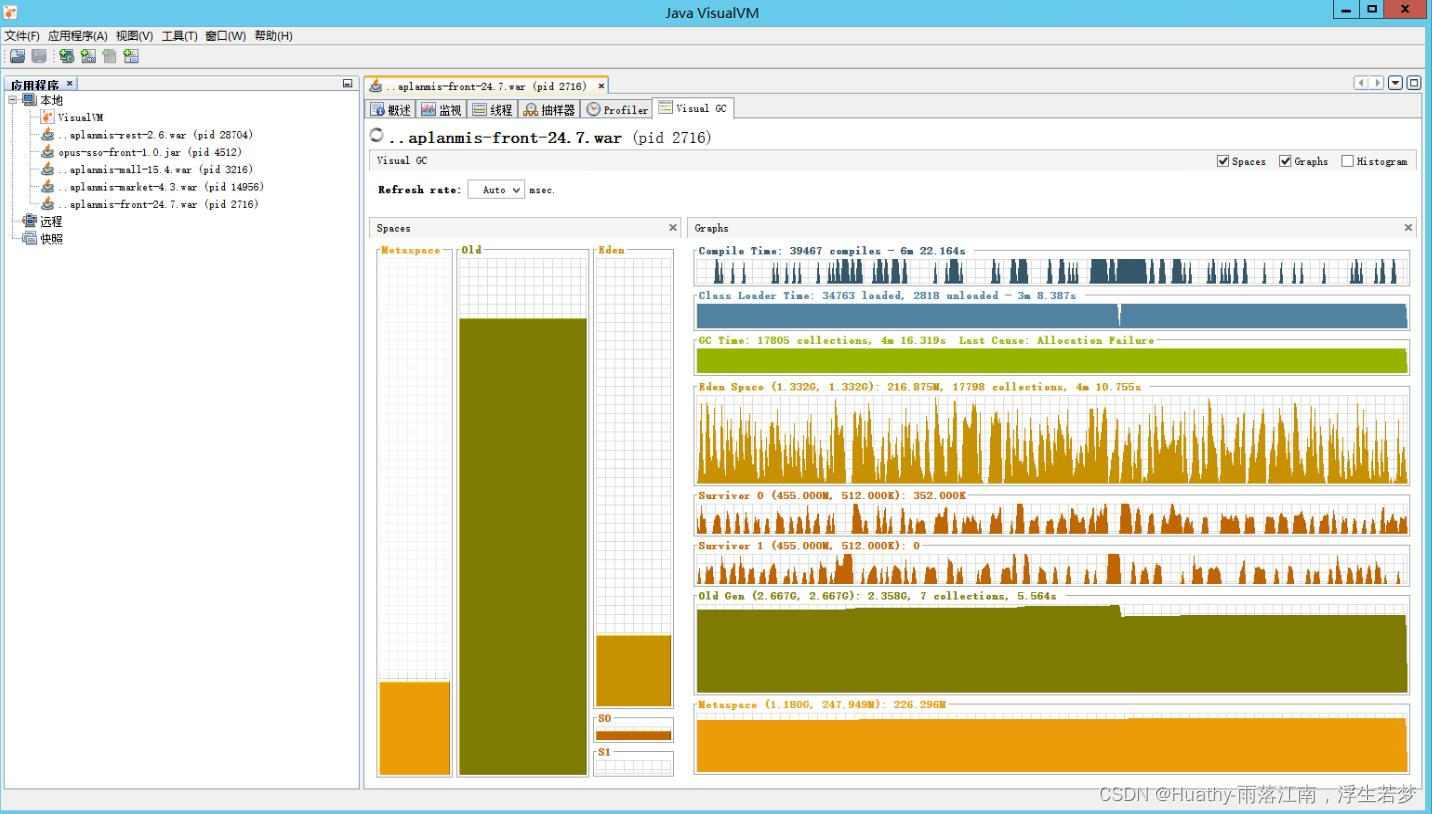The width and height of the screenshot is (1432, 814).
Task: Switch to the 抽样器 sampler tab
Action: click(550, 110)
